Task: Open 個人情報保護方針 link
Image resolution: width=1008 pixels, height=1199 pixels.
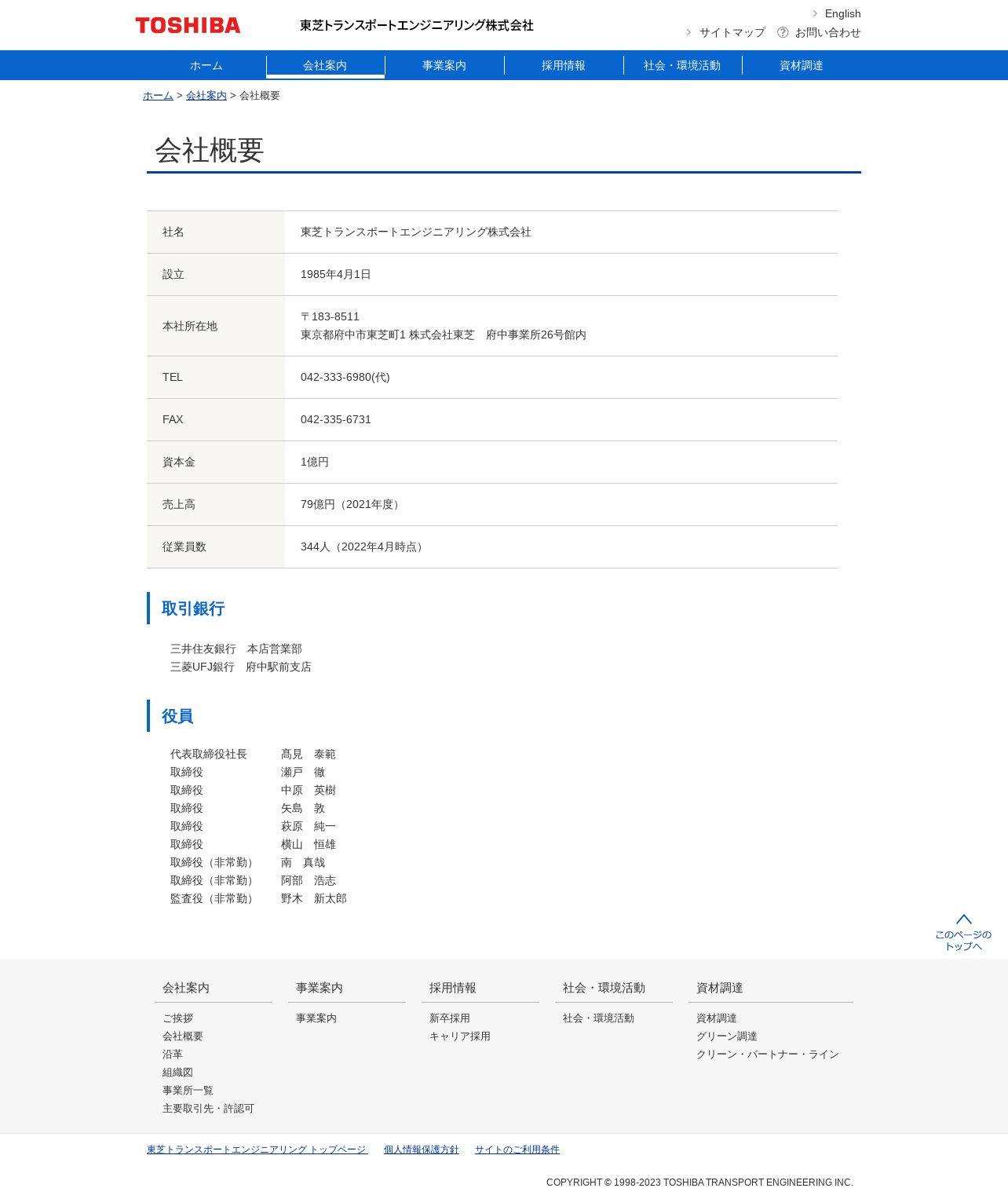Action: pos(422,1150)
